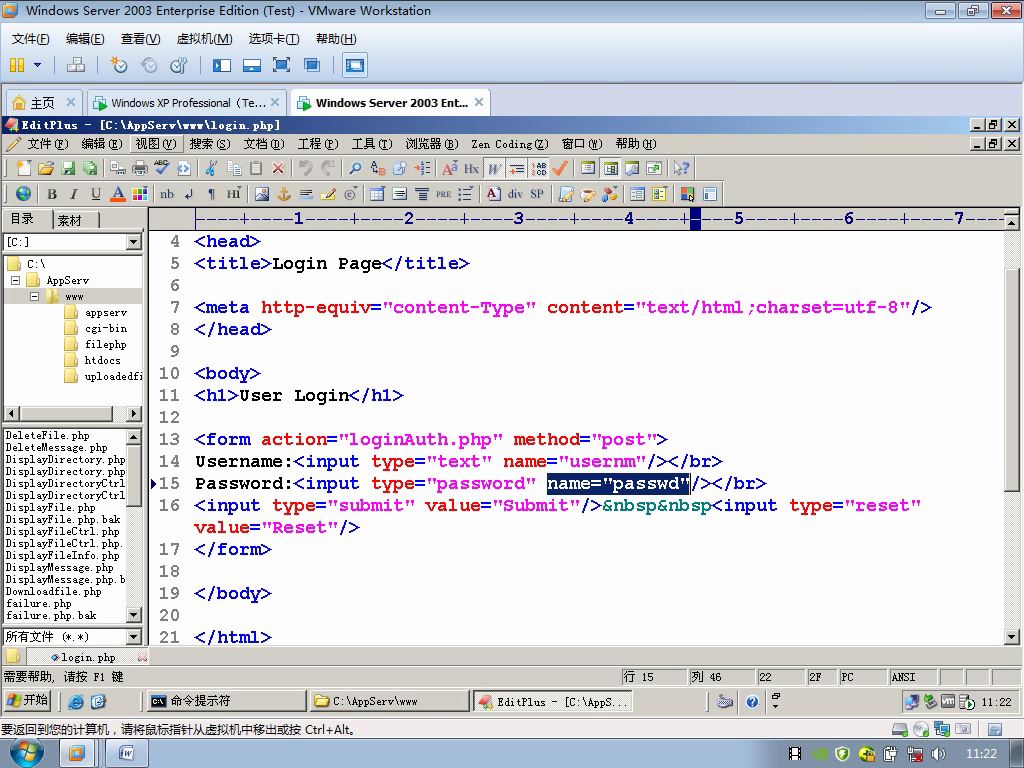This screenshot has width=1024, height=768.
Task: Save the document with the floppy icon
Action: click(67, 168)
